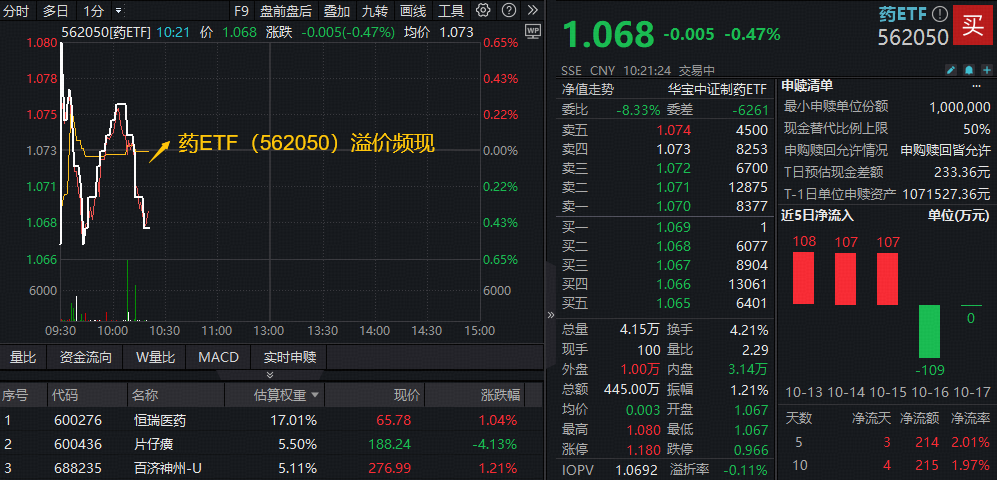Viewport: 997px width, 480px height.
Task: Select the 恒瑞医药 row in holdings
Action: 160,420
